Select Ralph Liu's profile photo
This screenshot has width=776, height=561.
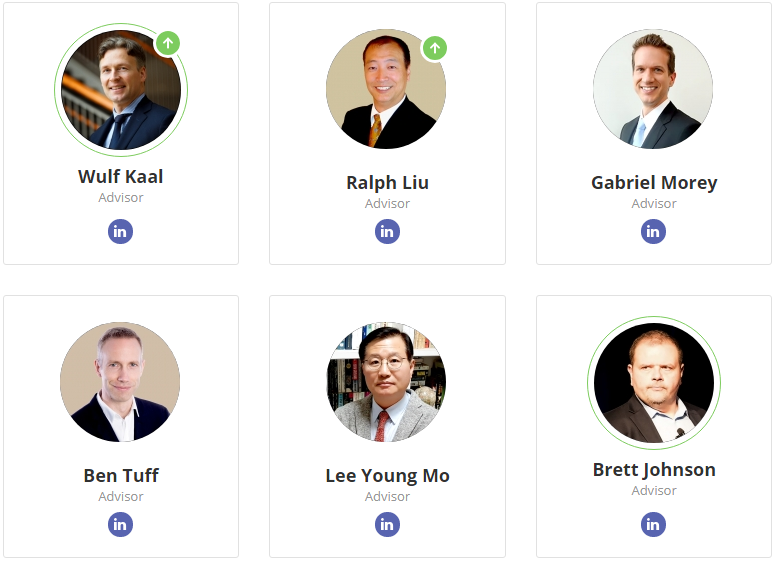pos(386,89)
